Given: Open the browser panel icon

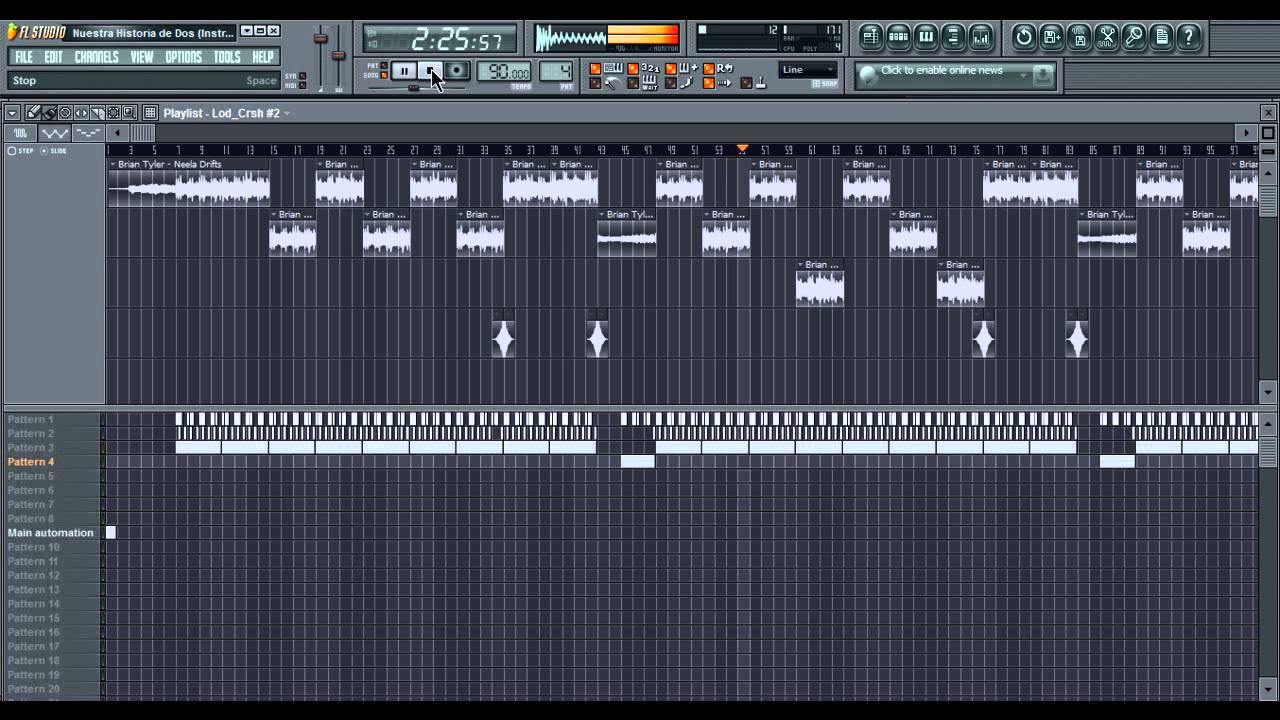Looking at the screenshot, I should click(x=953, y=38).
